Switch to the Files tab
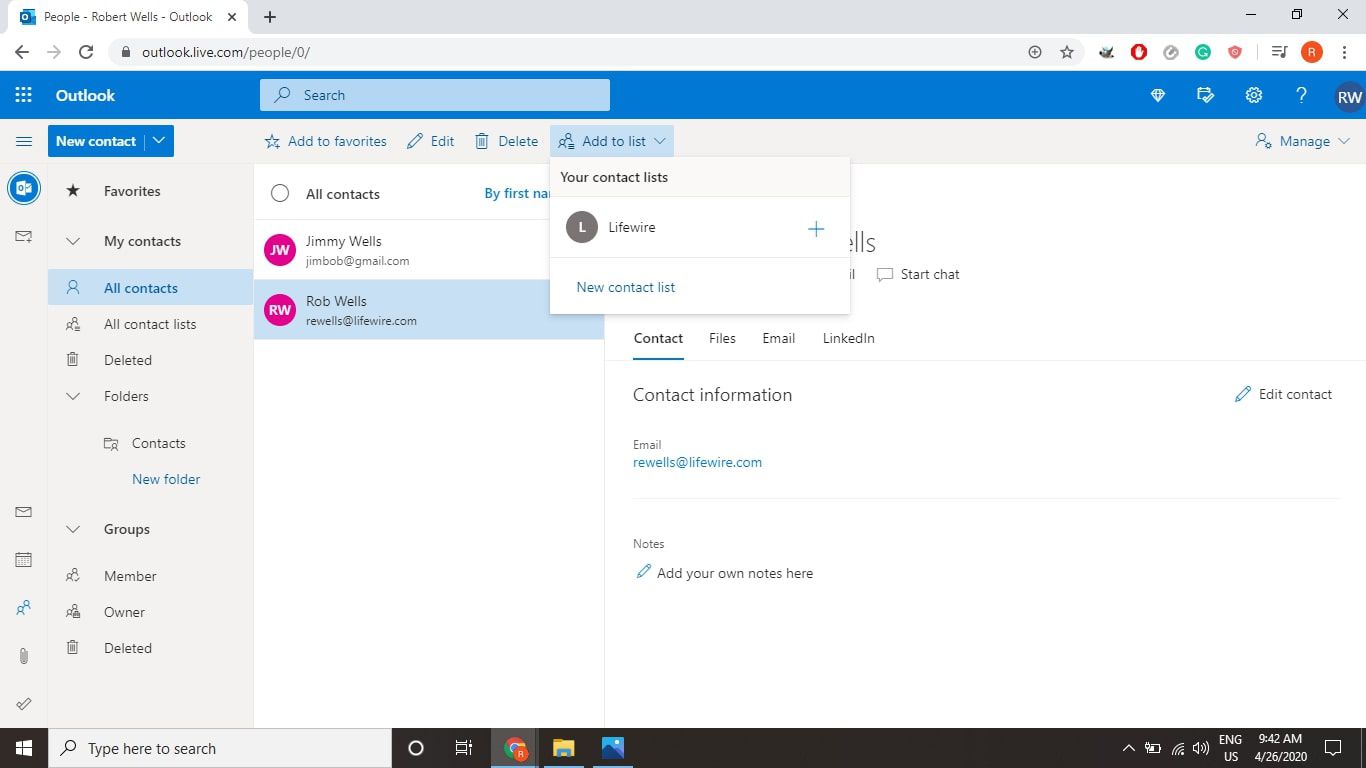Image resolution: width=1366 pixels, height=768 pixels. (722, 338)
